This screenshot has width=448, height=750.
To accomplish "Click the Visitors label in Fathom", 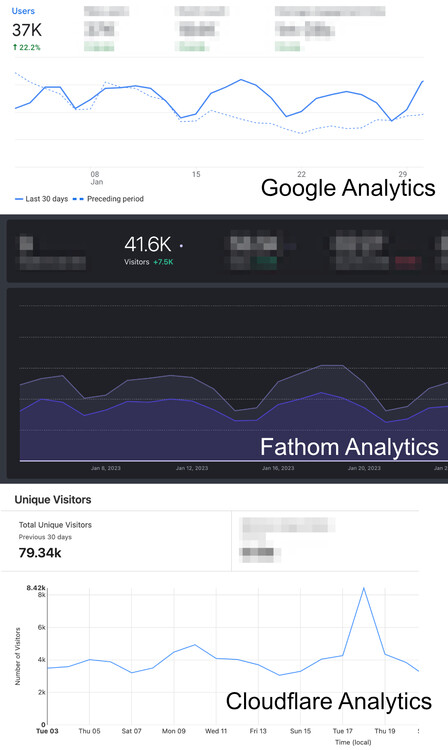I will [x=137, y=262].
